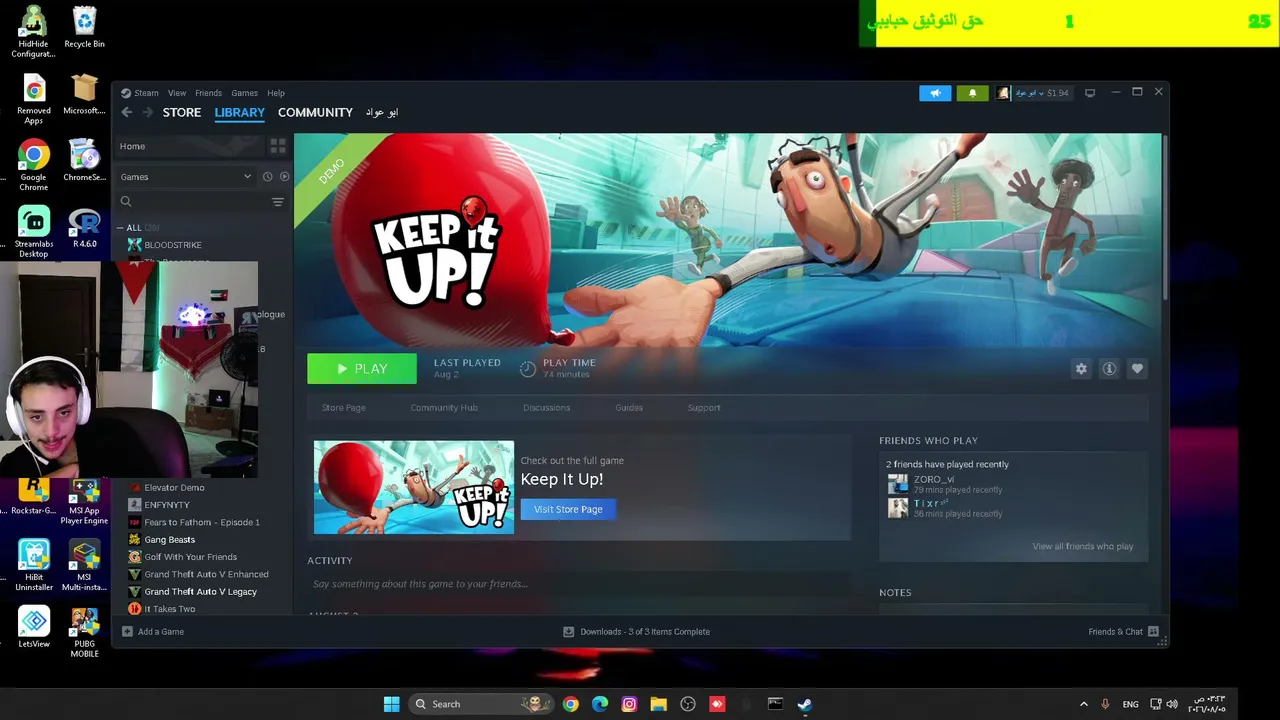Click View all friends who play
This screenshot has height=720, width=1280.
coord(1083,547)
